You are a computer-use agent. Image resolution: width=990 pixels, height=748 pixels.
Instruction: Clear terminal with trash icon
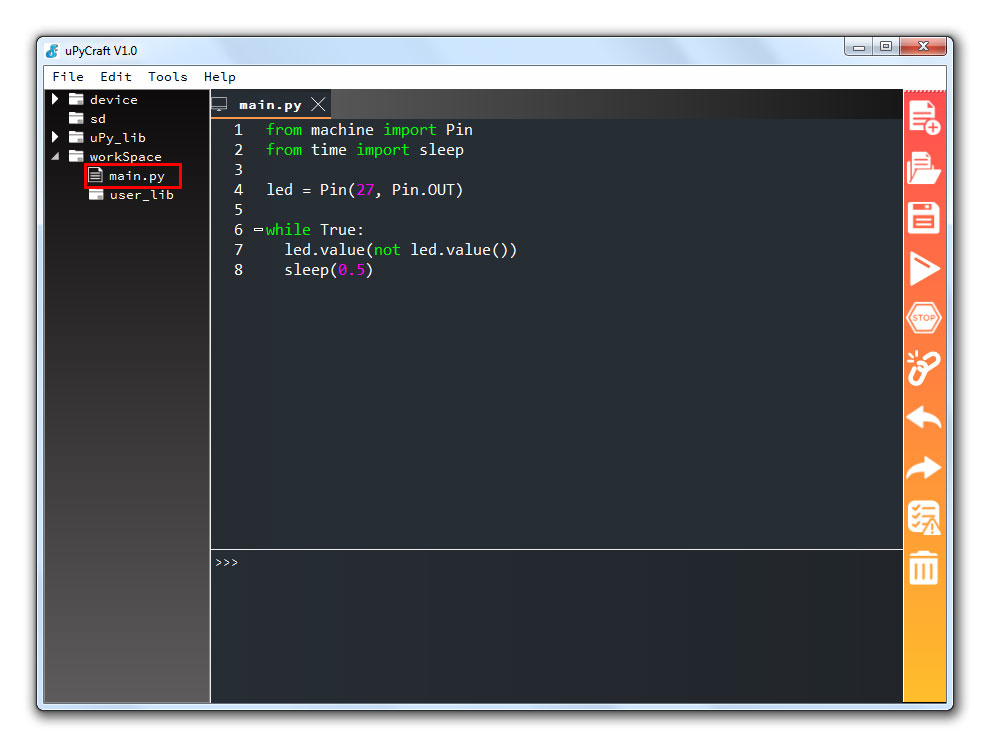click(924, 567)
